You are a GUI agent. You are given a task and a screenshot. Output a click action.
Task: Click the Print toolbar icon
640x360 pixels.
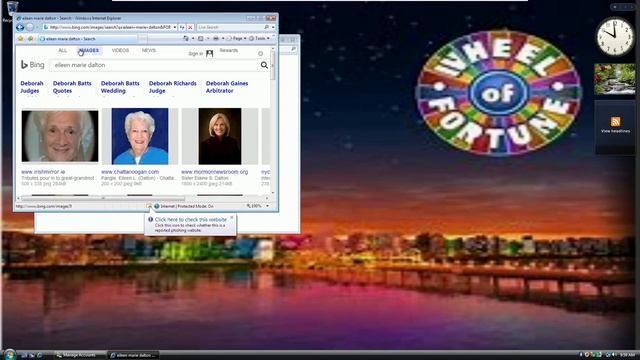click(216, 38)
